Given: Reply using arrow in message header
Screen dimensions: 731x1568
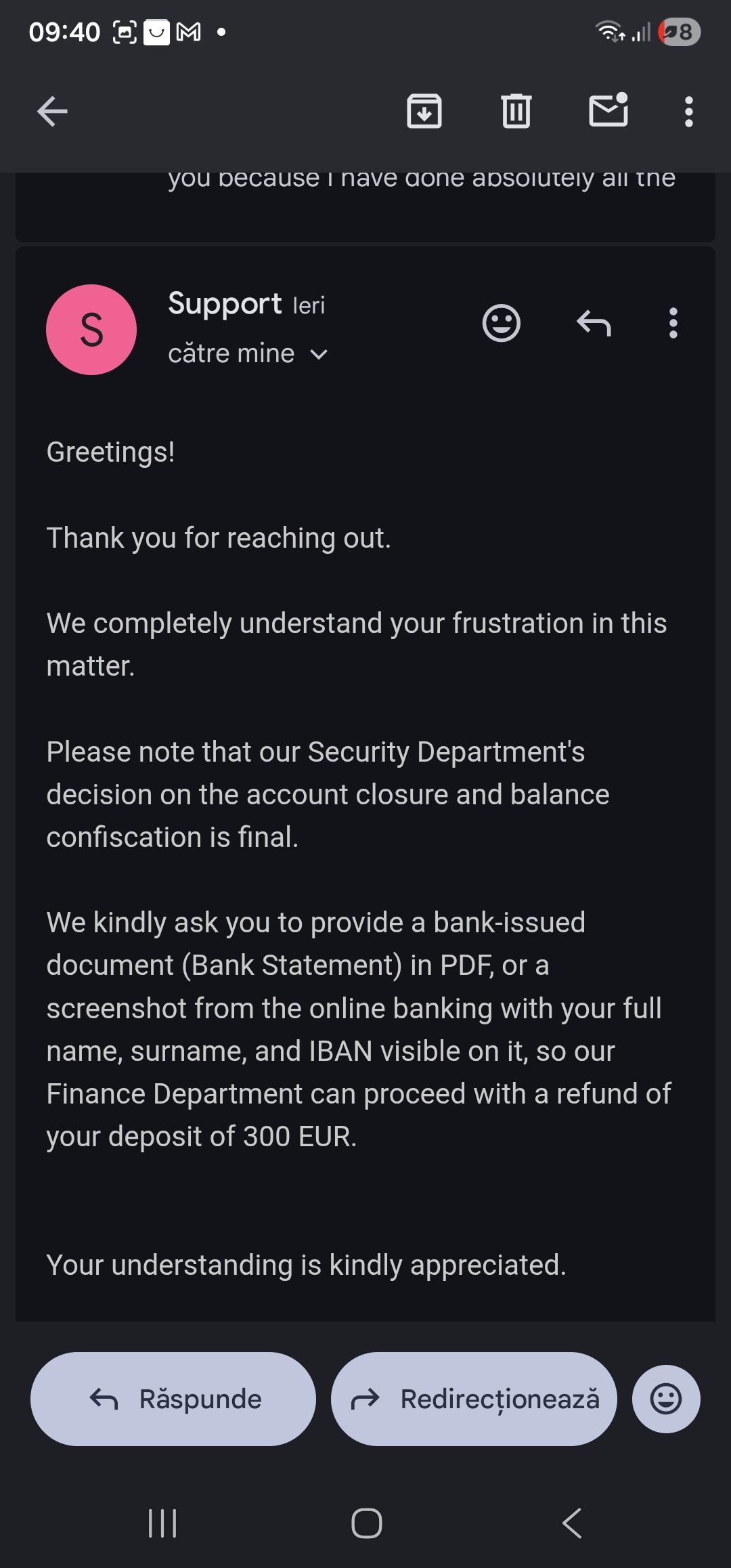Looking at the screenshot, I should 594,323.
